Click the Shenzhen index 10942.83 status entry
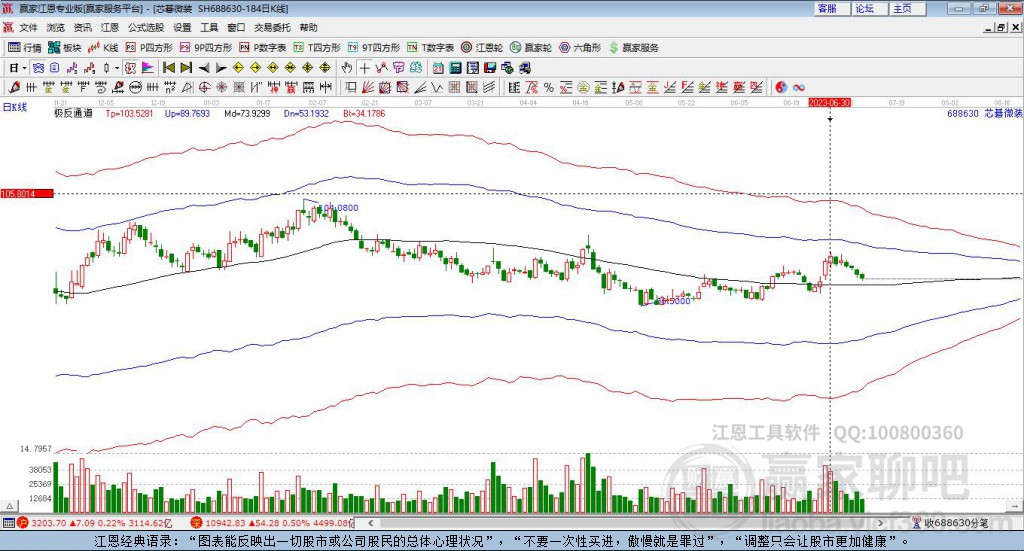This screenshot has width=1024, height=551. pyautogui.click(x=272, y=523)
